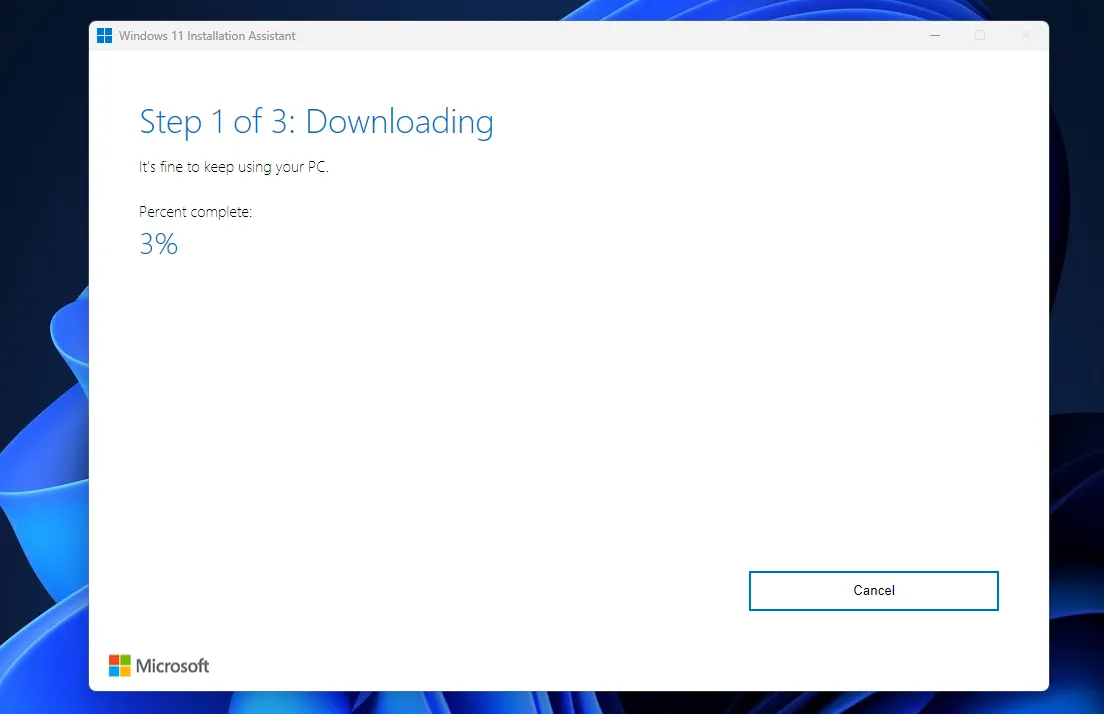
Task: Click "It's fine to keep using your PC" text
Action: pos(233,167)
